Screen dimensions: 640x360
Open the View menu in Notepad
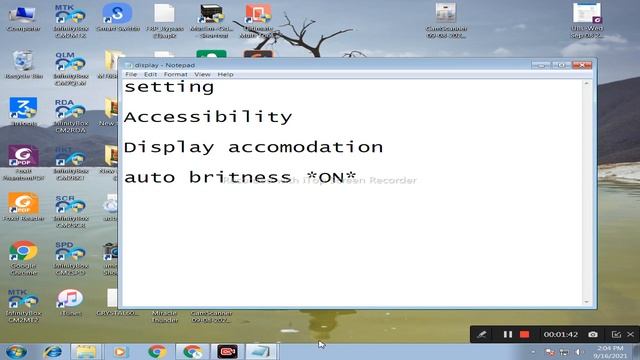click(x=202, y=74)
